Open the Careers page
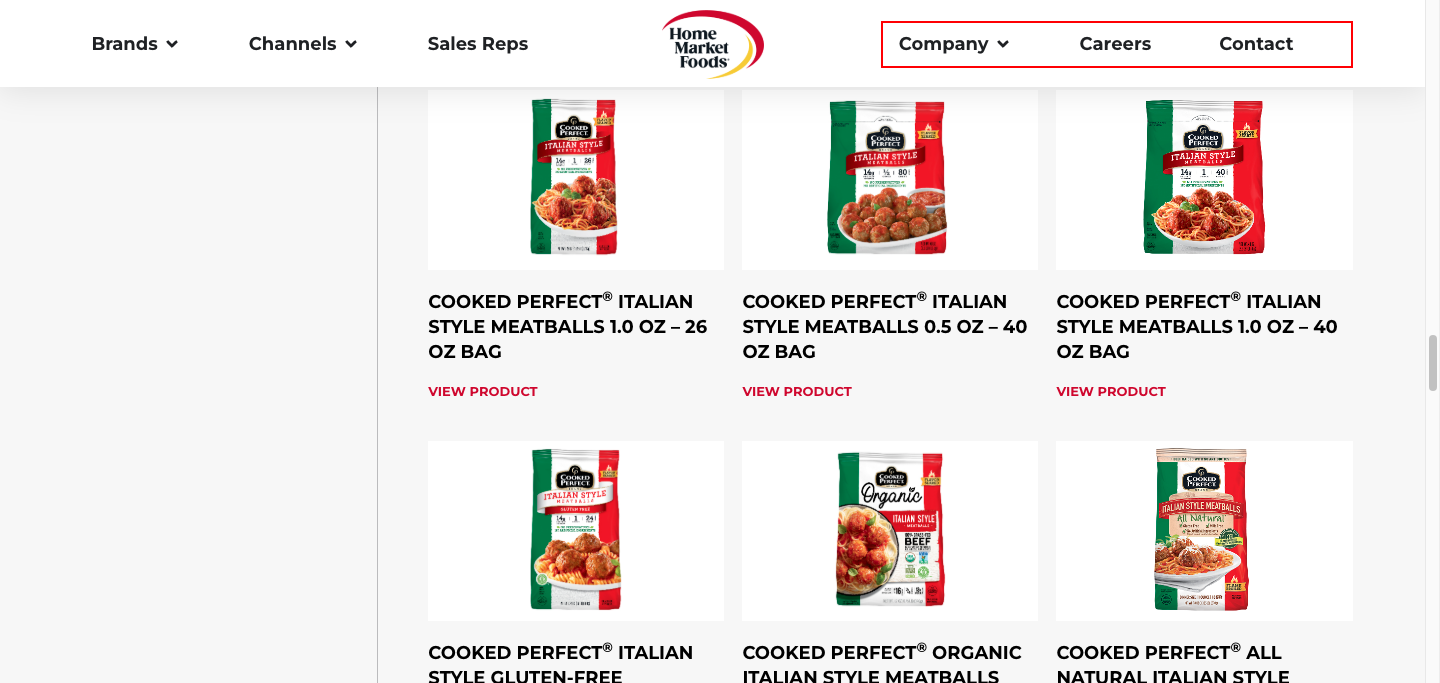 click(x=1115, y=44)
